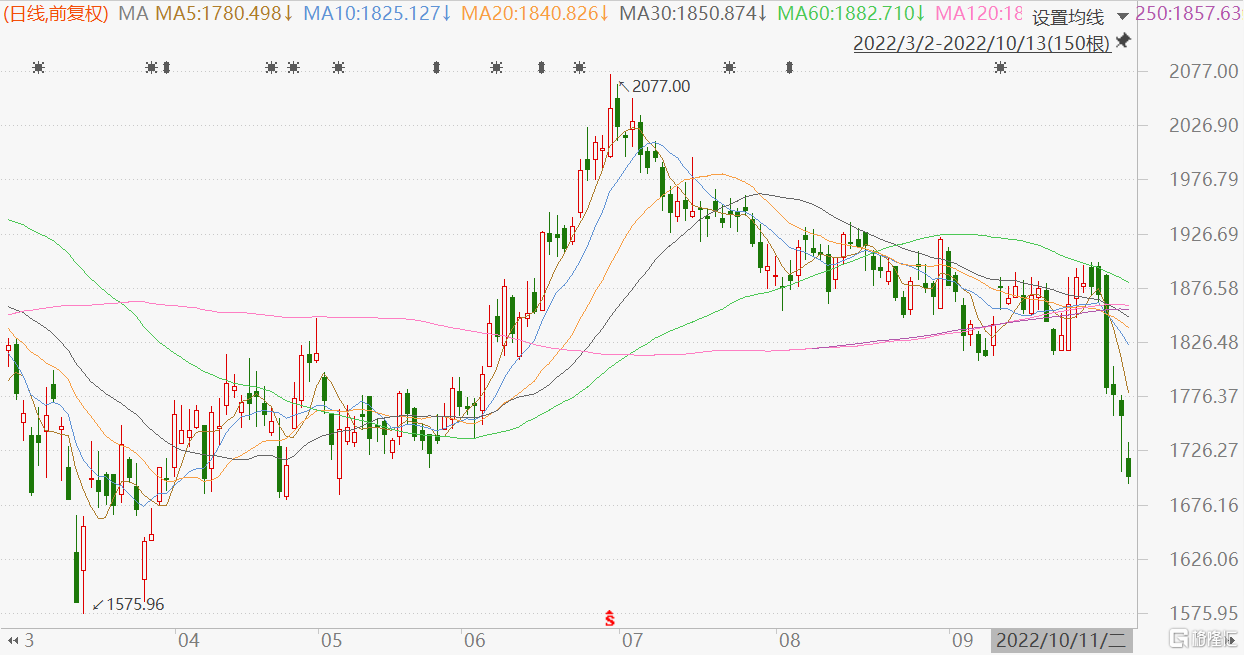Screen dimensions: 1244x655
Task: Click the red S marker near month 07
Action: (x=610, y=617)
